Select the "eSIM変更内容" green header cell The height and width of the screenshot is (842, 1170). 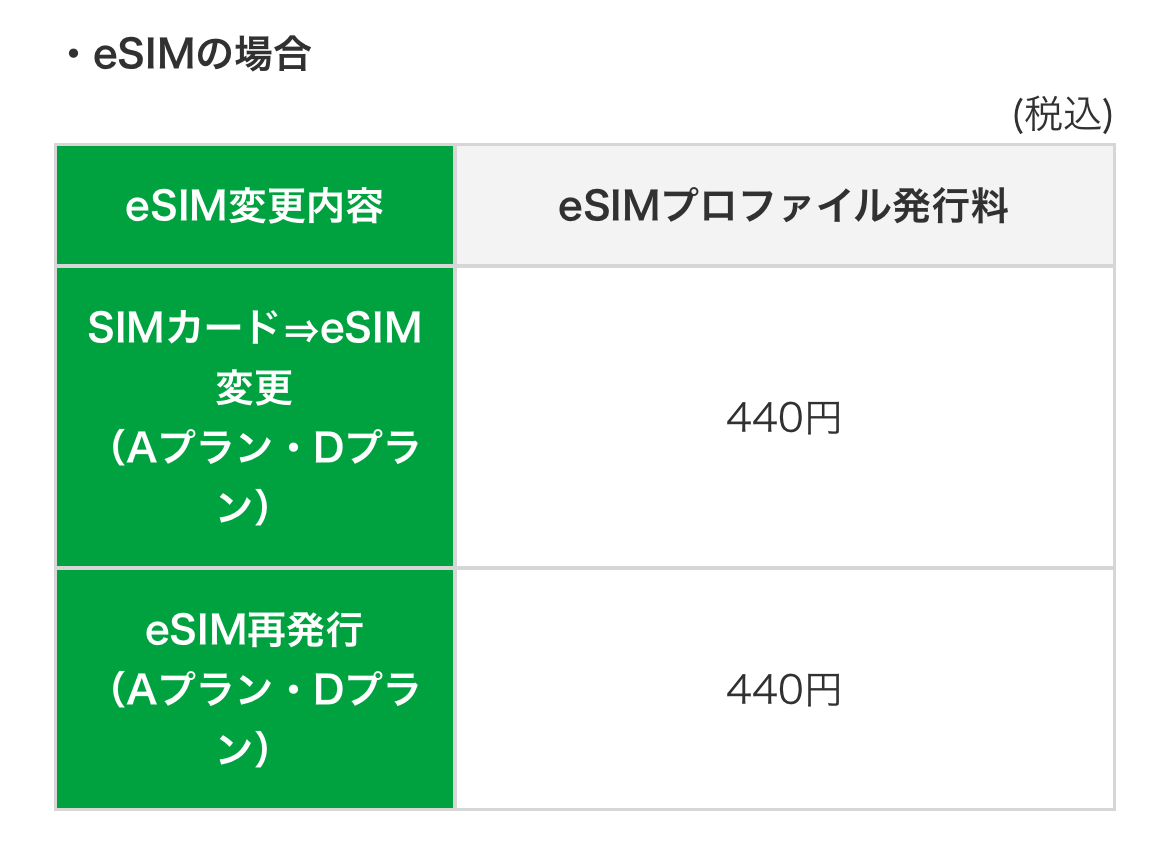tap(254, 207)
